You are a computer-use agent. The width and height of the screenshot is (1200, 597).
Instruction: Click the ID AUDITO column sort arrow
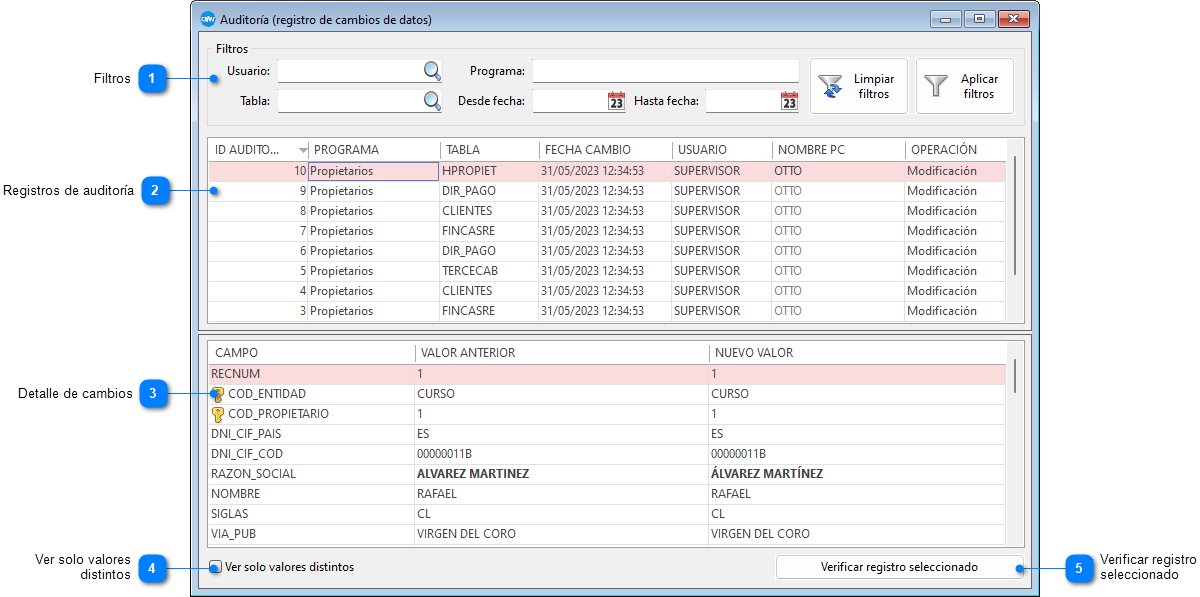[303, 150]
